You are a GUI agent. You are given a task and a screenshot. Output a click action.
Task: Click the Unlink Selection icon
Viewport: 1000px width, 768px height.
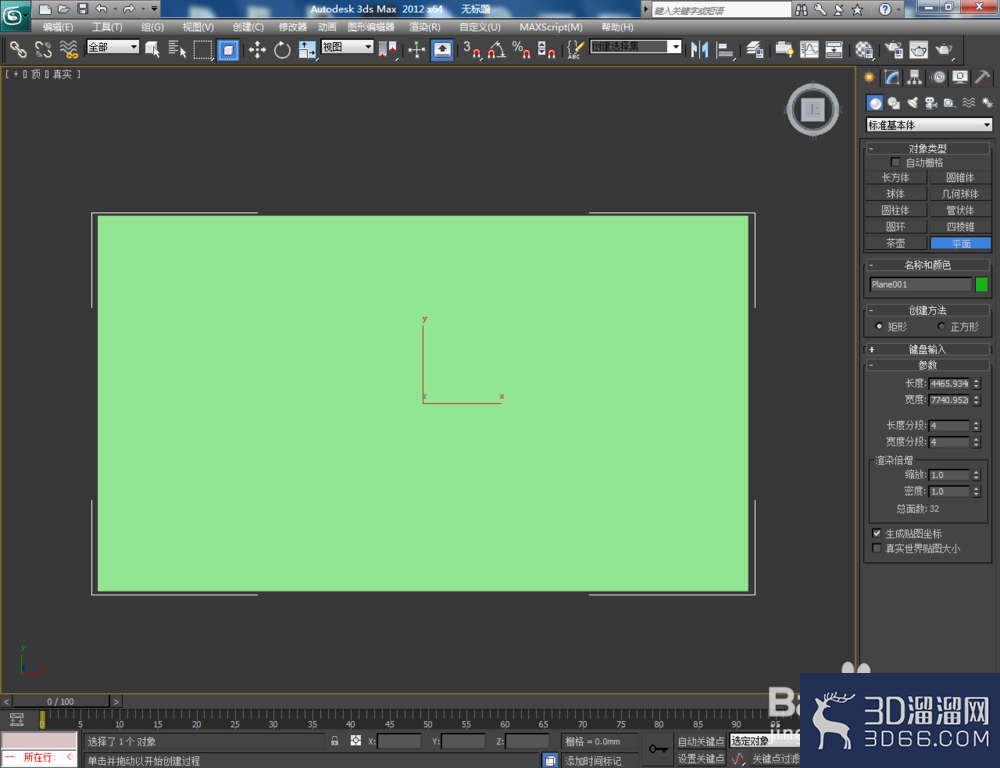click(43, 49)
